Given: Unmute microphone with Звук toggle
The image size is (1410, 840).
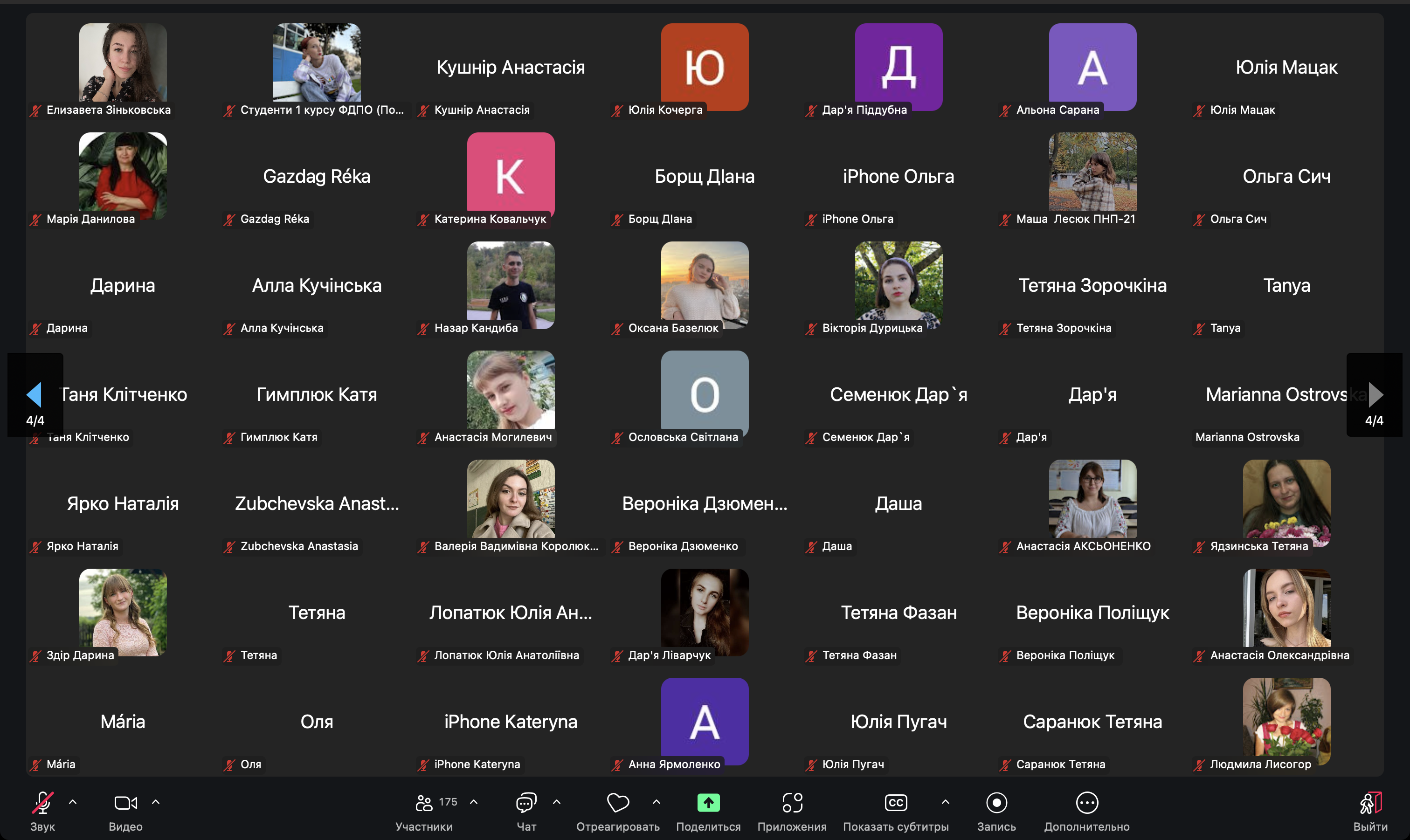Looking at the screenshot, I should [x=42, y=802].
